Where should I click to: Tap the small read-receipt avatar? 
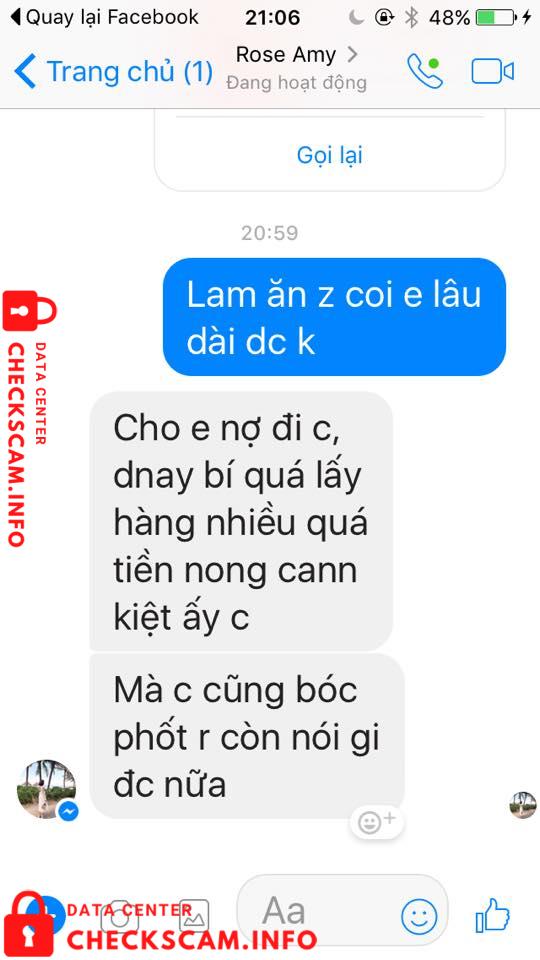(x=523, y=804)
